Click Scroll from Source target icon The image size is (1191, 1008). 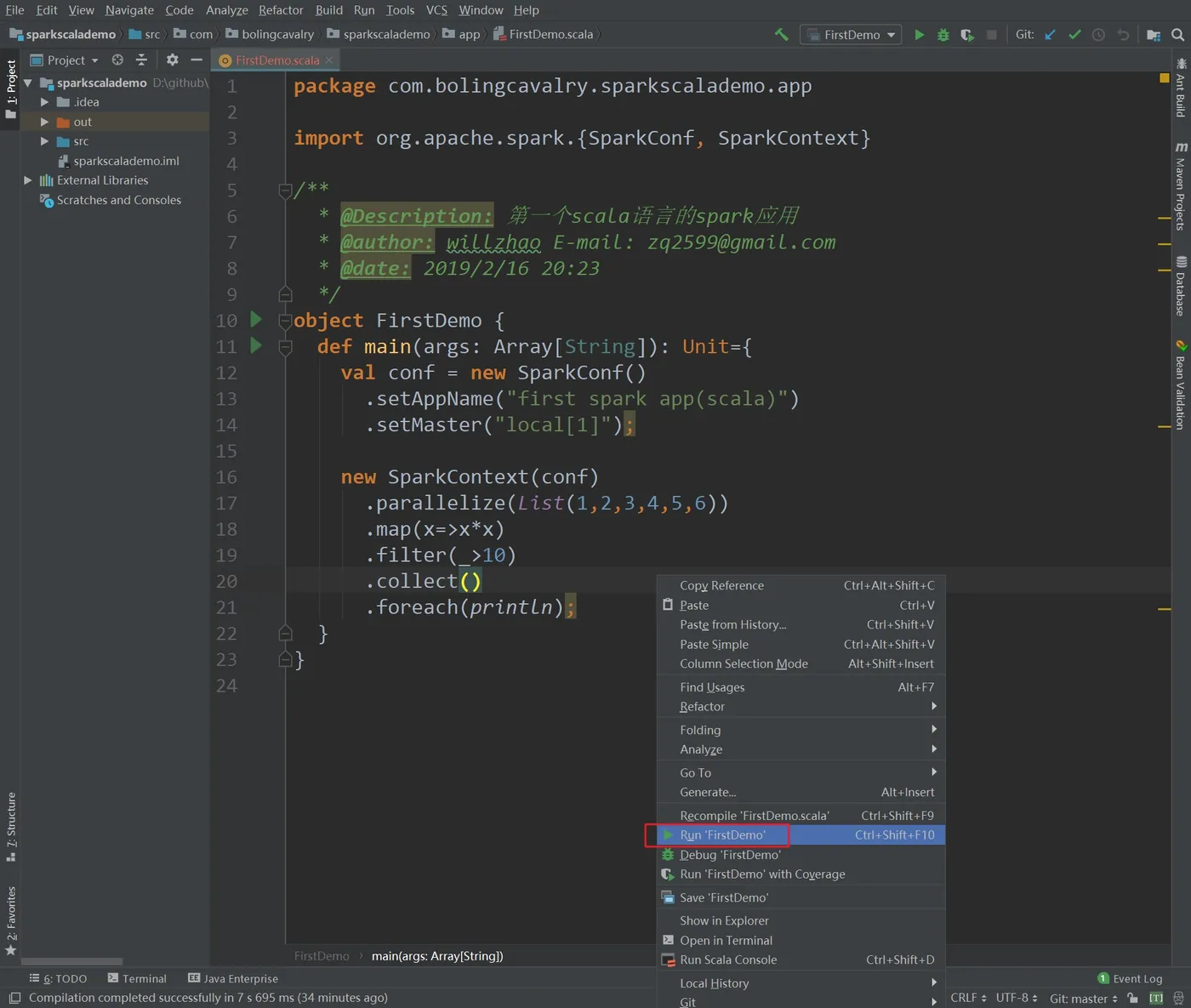point(117,60)
